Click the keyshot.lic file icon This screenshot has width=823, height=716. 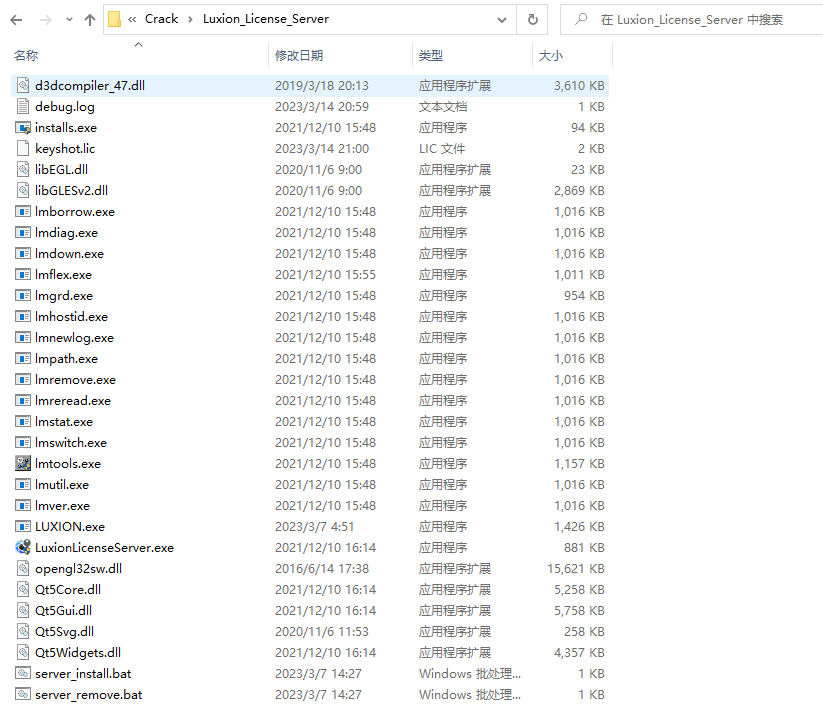24,148
